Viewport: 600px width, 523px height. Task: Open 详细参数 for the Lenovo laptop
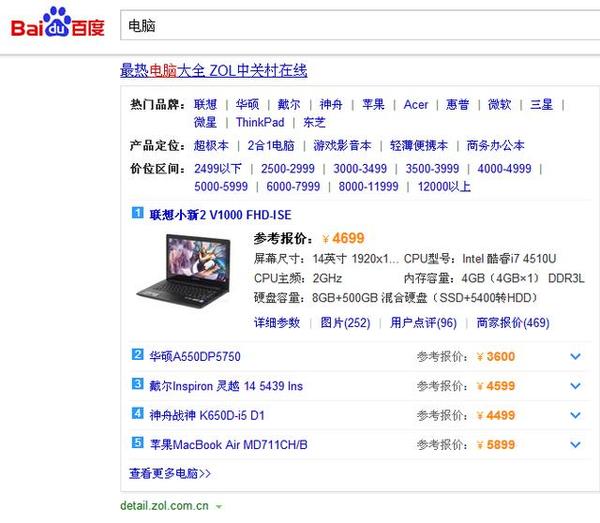[277, 322]
